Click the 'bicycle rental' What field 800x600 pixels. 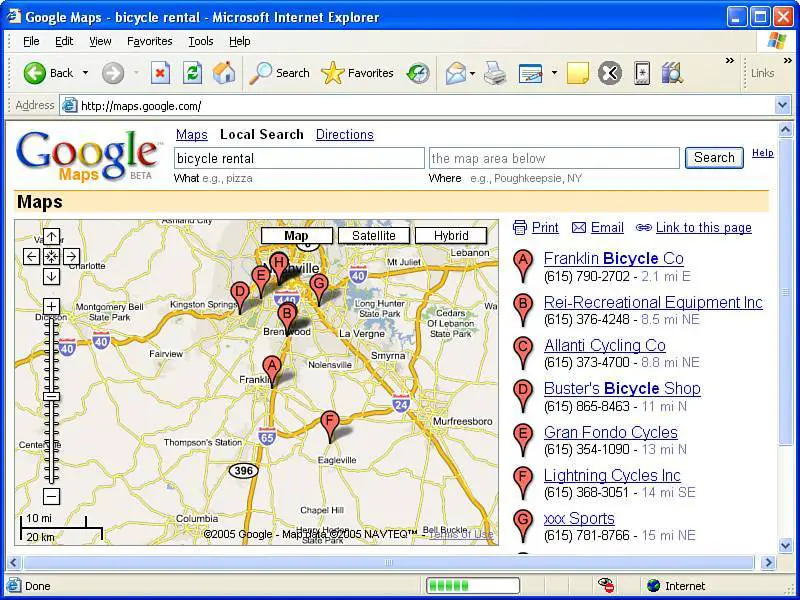(299, 158)
